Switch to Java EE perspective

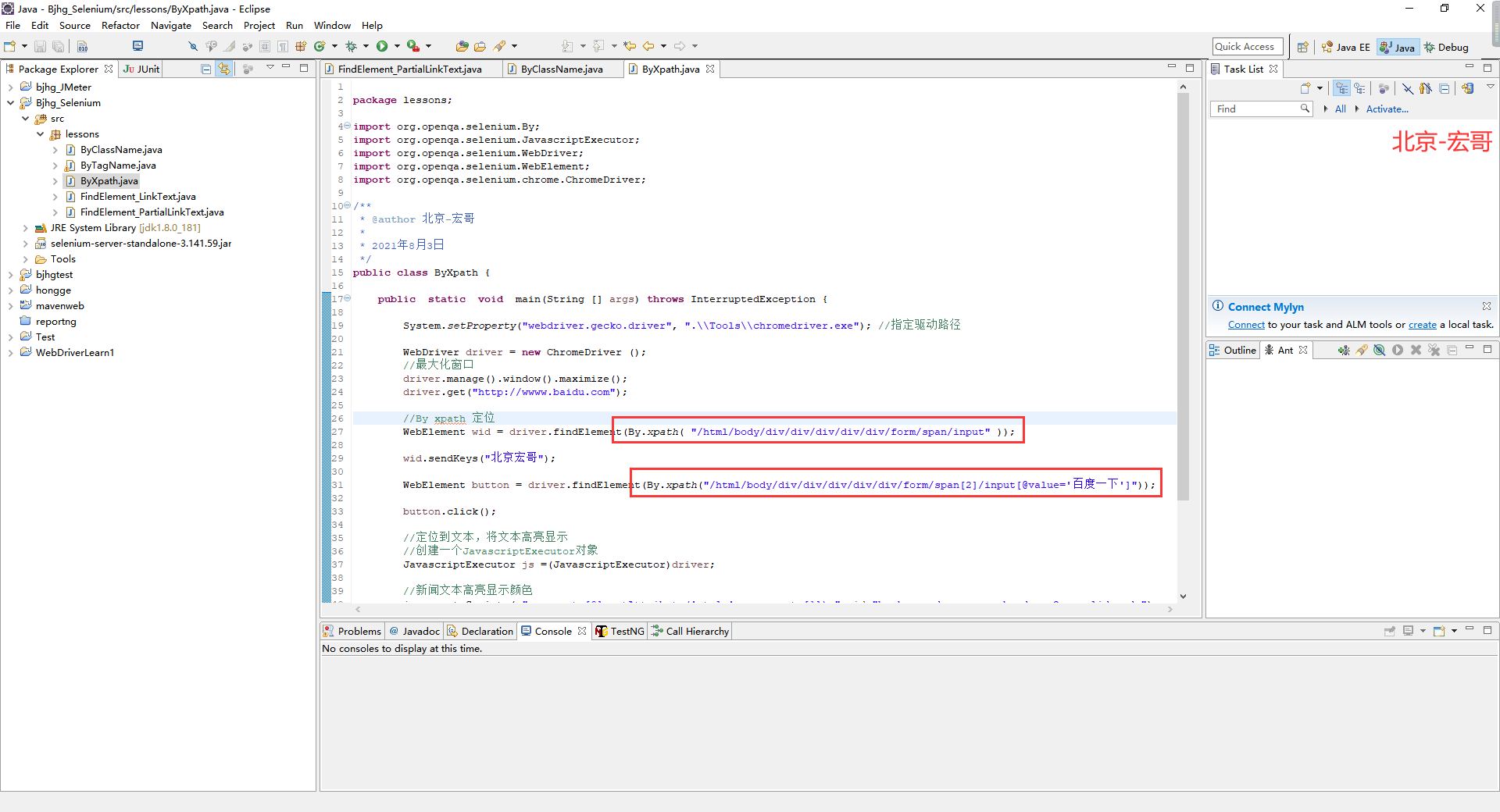(x=1345, y=47)
